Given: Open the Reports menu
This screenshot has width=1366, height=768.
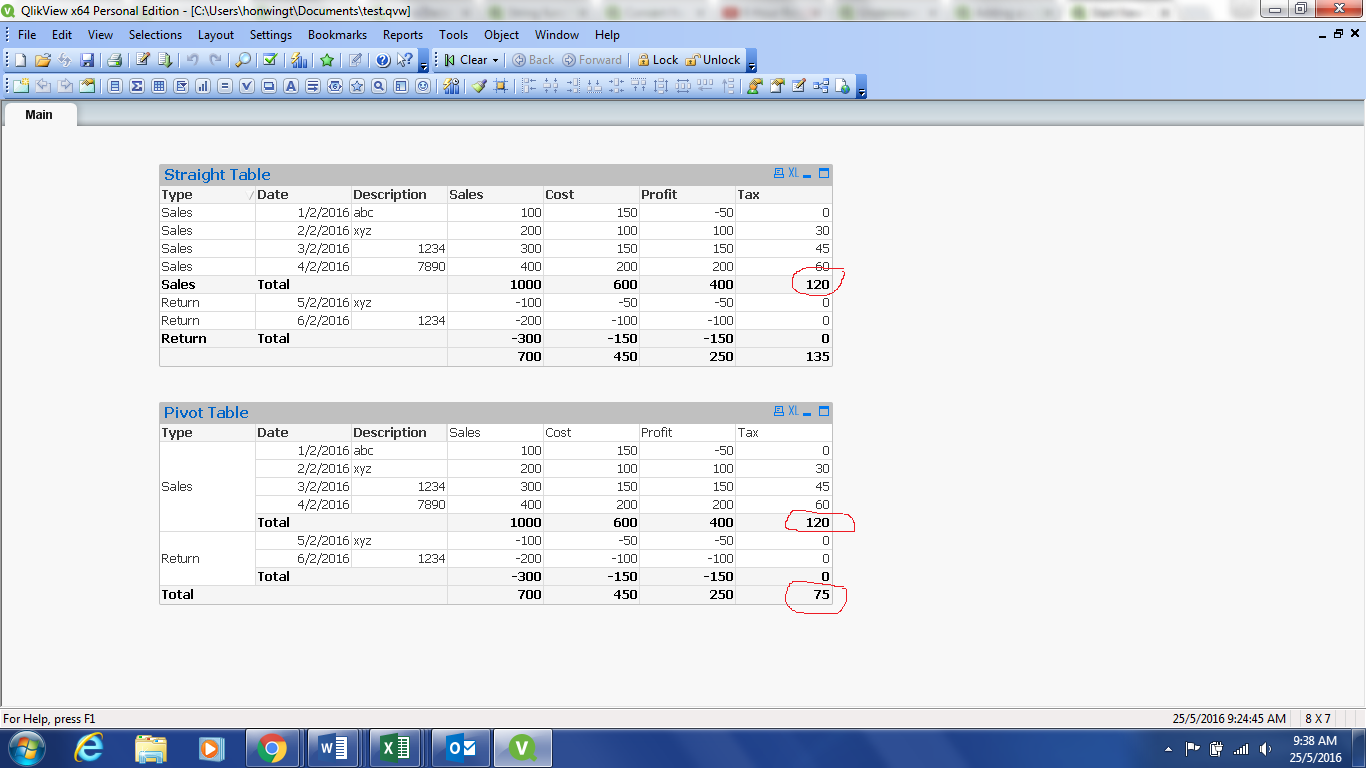Looking at the screenshot, I should pyautogui.click(x=403, y=34).
